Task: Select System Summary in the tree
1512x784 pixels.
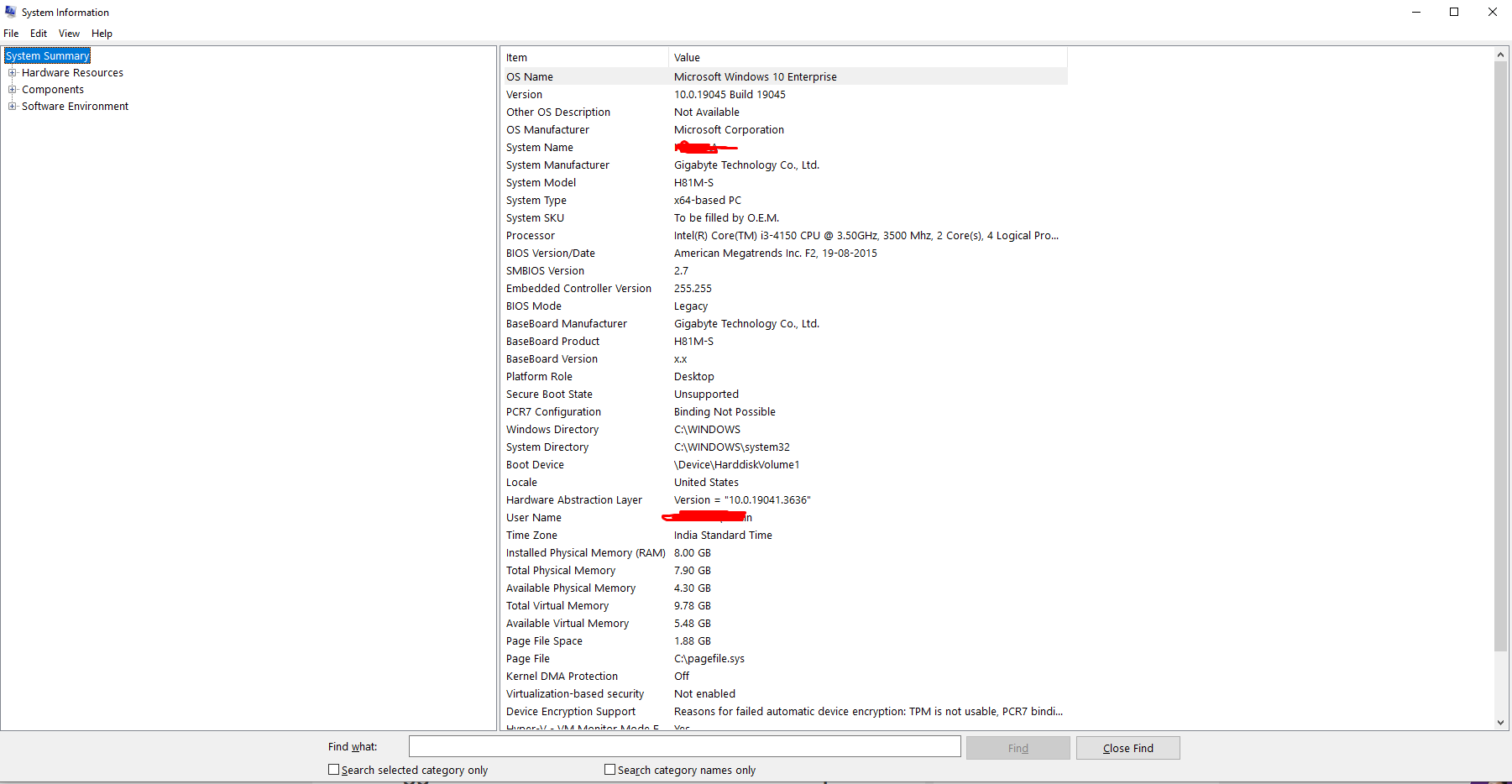Action: click(47, 56)
